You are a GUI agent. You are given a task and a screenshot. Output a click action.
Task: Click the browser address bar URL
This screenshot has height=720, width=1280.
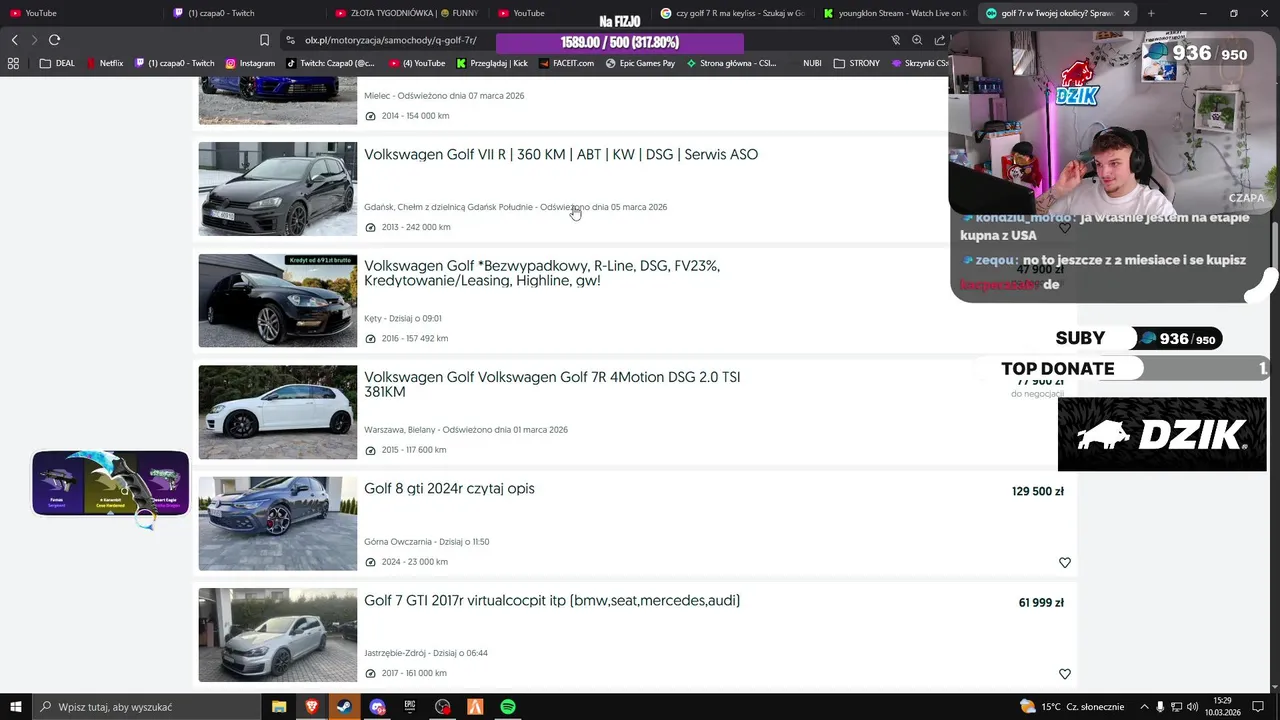coord(390,40)
